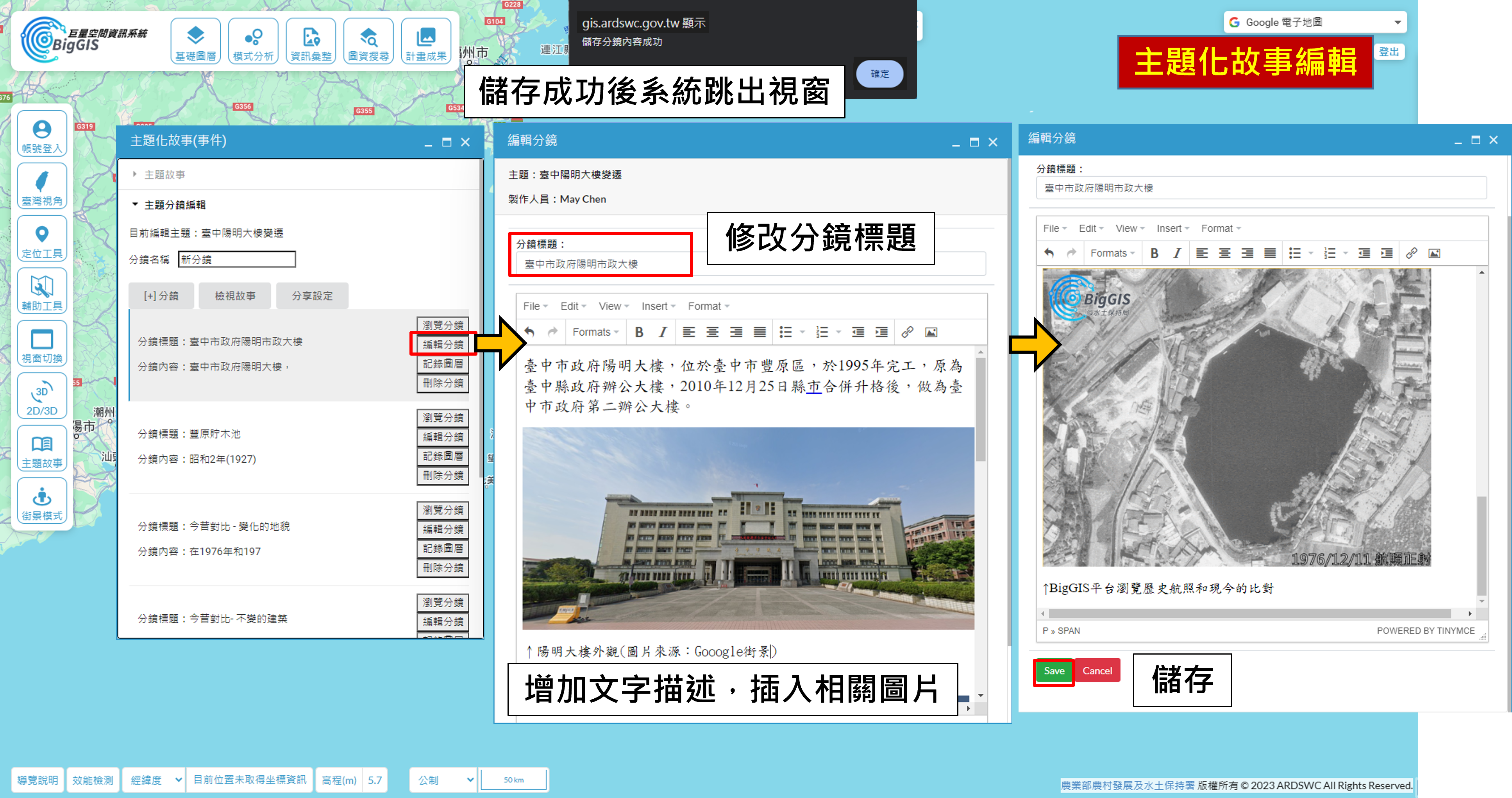Open the 模式分析 analysis tool
This screenshot has width=1512, height=798.
point(253,42)
